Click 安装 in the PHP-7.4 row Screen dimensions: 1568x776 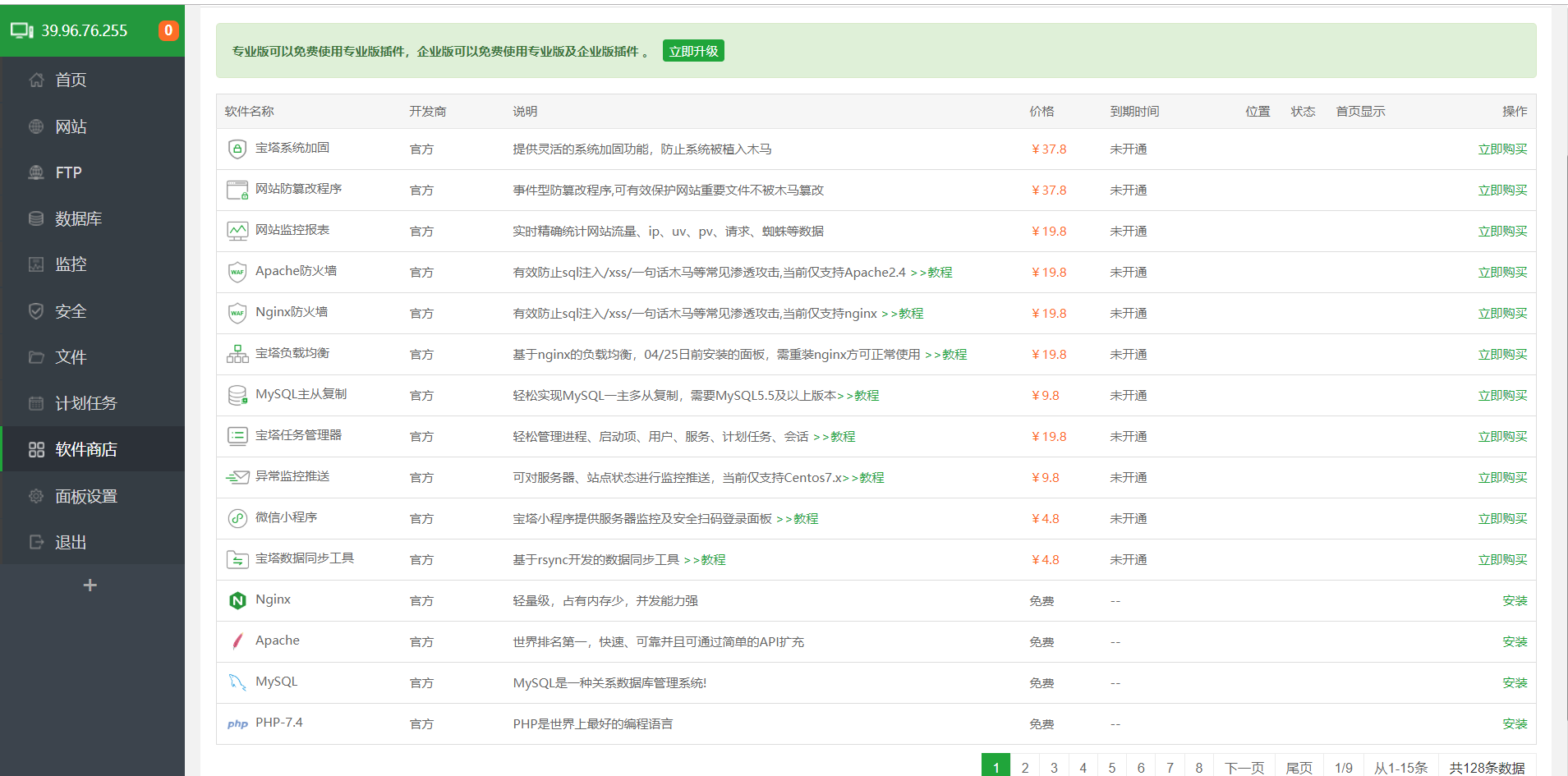(1515, 724)
